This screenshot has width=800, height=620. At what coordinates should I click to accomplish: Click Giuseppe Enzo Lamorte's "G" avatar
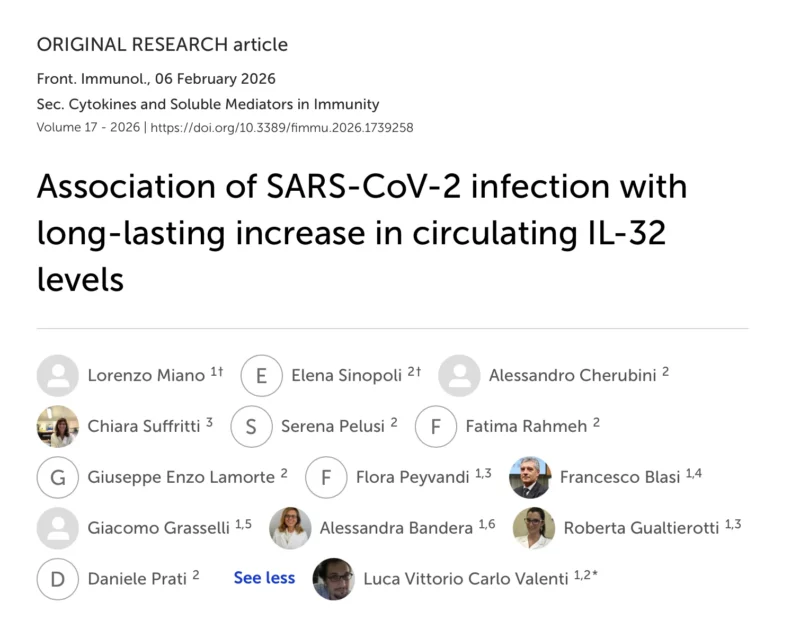58,477
